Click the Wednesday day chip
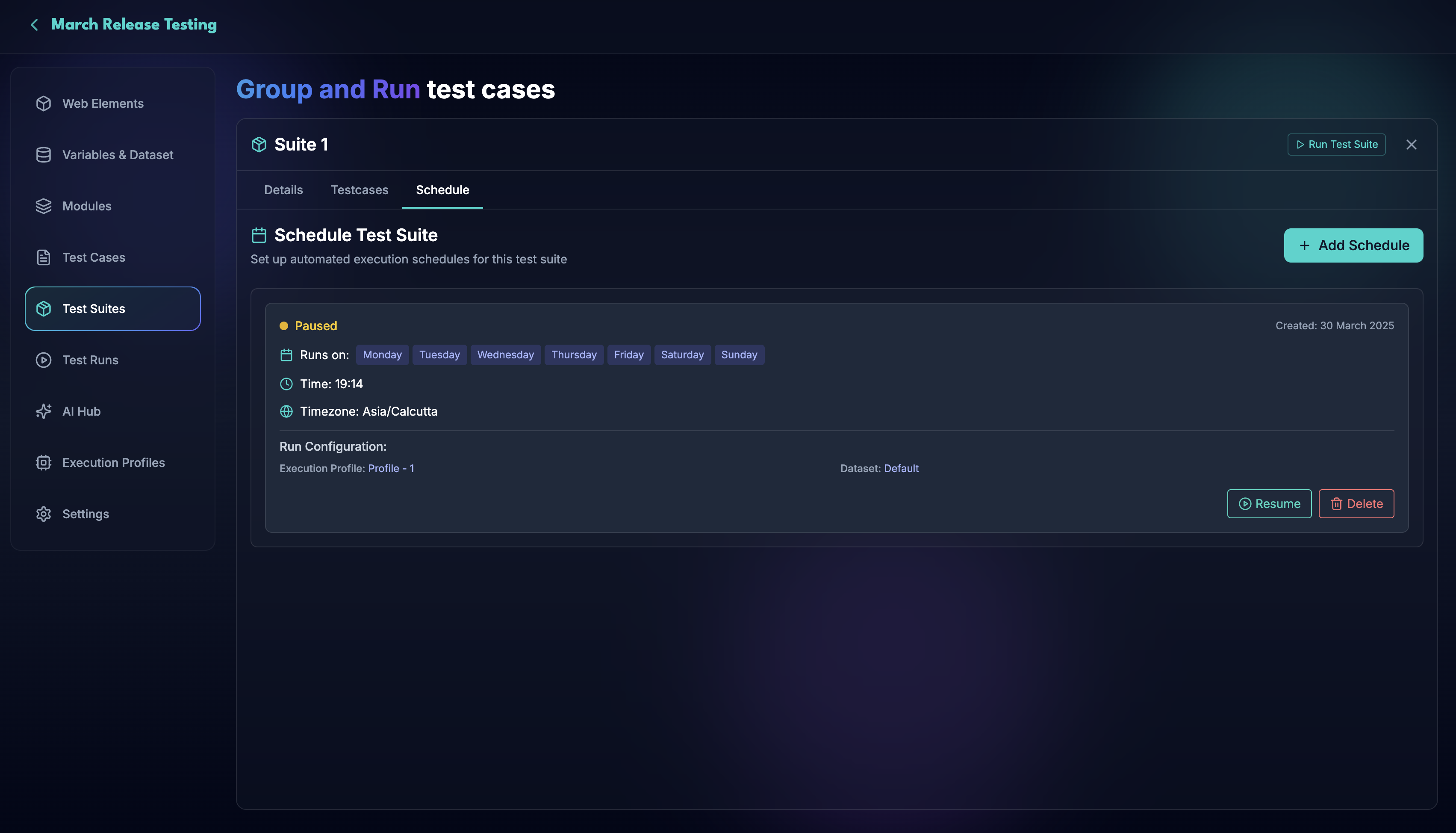The width and height of the screenshot is (1456, 833). tap(506, 355)
